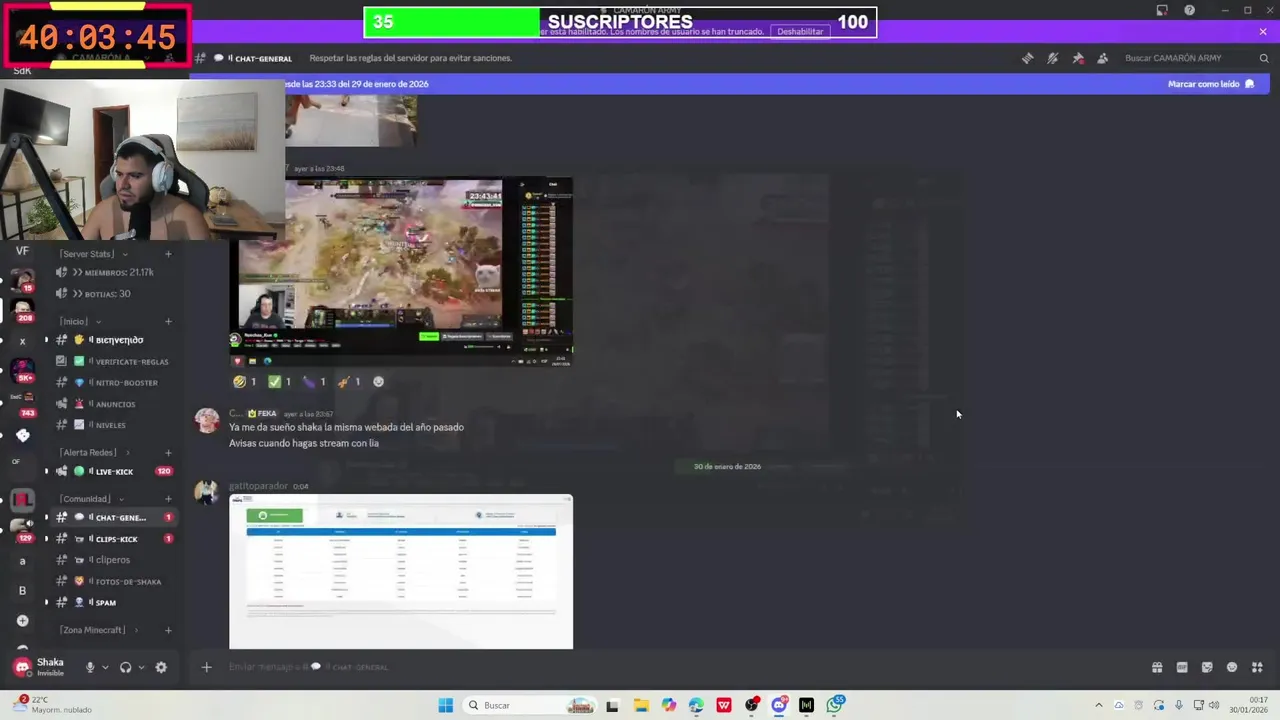Screen dimensions: 1280x720
Task: Open live-kick channel
Action: (115, 471)
